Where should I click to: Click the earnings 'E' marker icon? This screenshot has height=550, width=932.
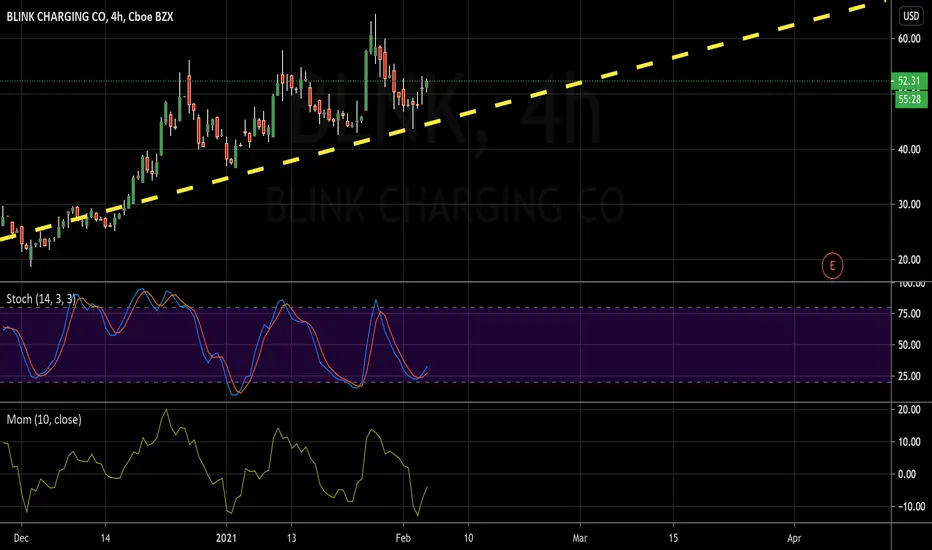pyautogui.click(x=832, y=266)
